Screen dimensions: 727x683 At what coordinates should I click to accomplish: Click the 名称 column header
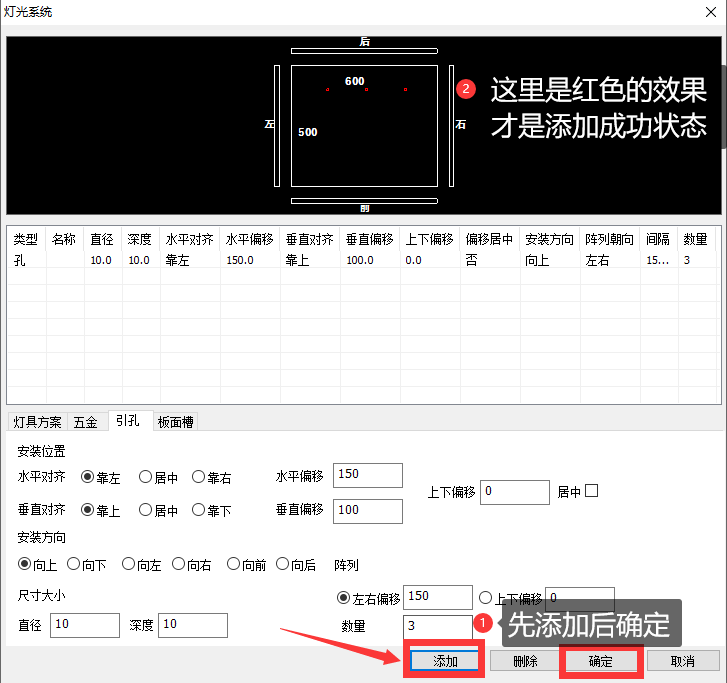tap(65, 239)
